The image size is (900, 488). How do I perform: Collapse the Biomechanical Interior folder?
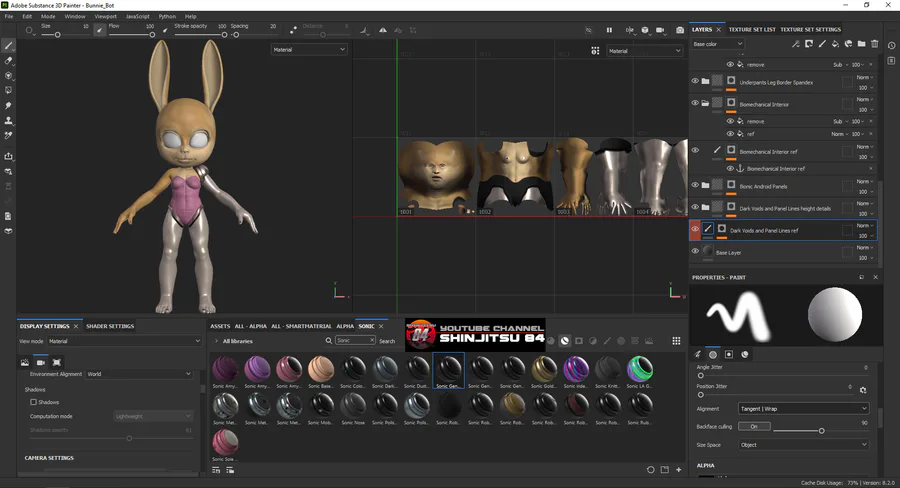pyautogui.click(x=705, y=103)
